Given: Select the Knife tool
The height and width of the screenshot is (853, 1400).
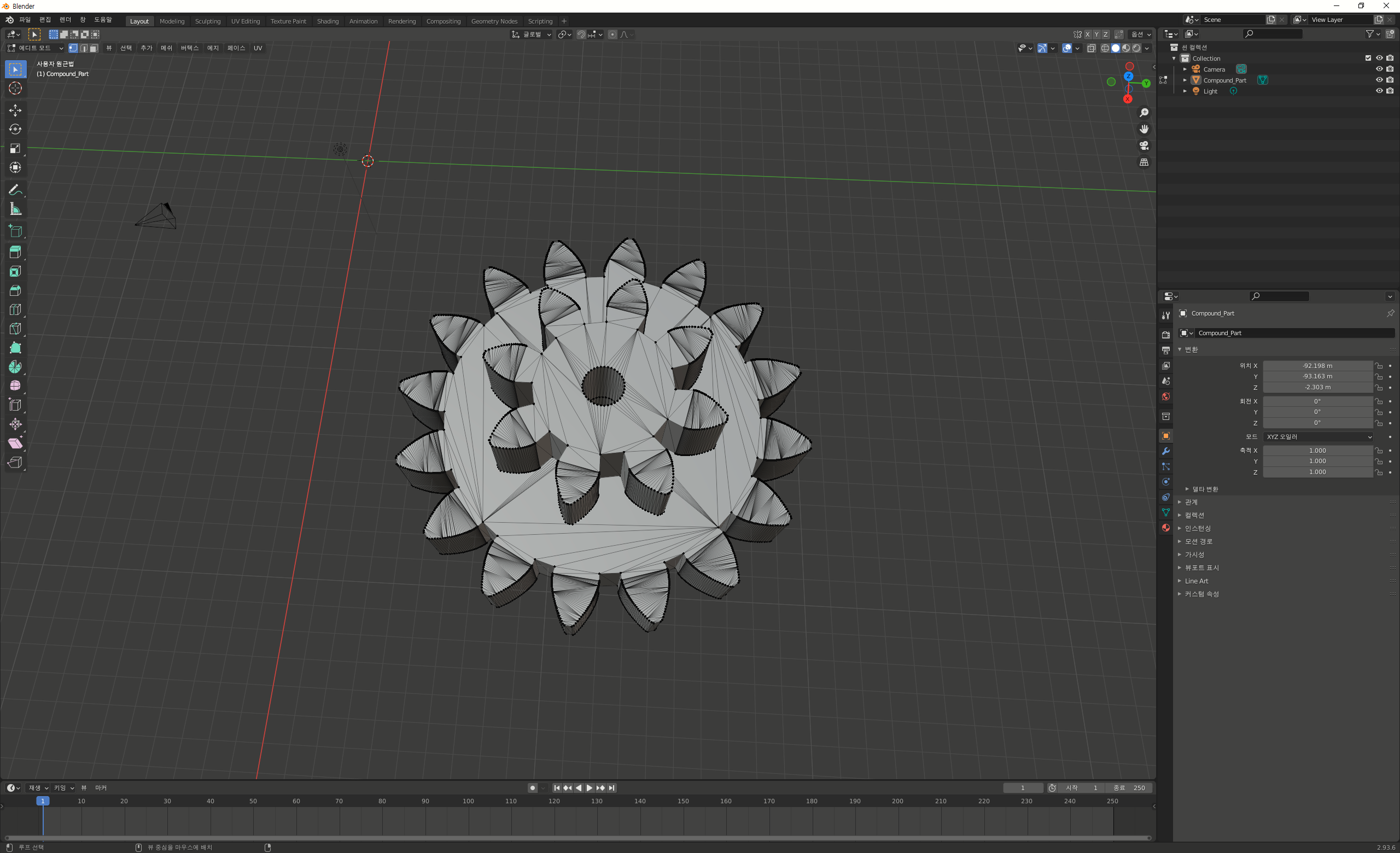Looking at the screenshot, I should click(15, 329).
